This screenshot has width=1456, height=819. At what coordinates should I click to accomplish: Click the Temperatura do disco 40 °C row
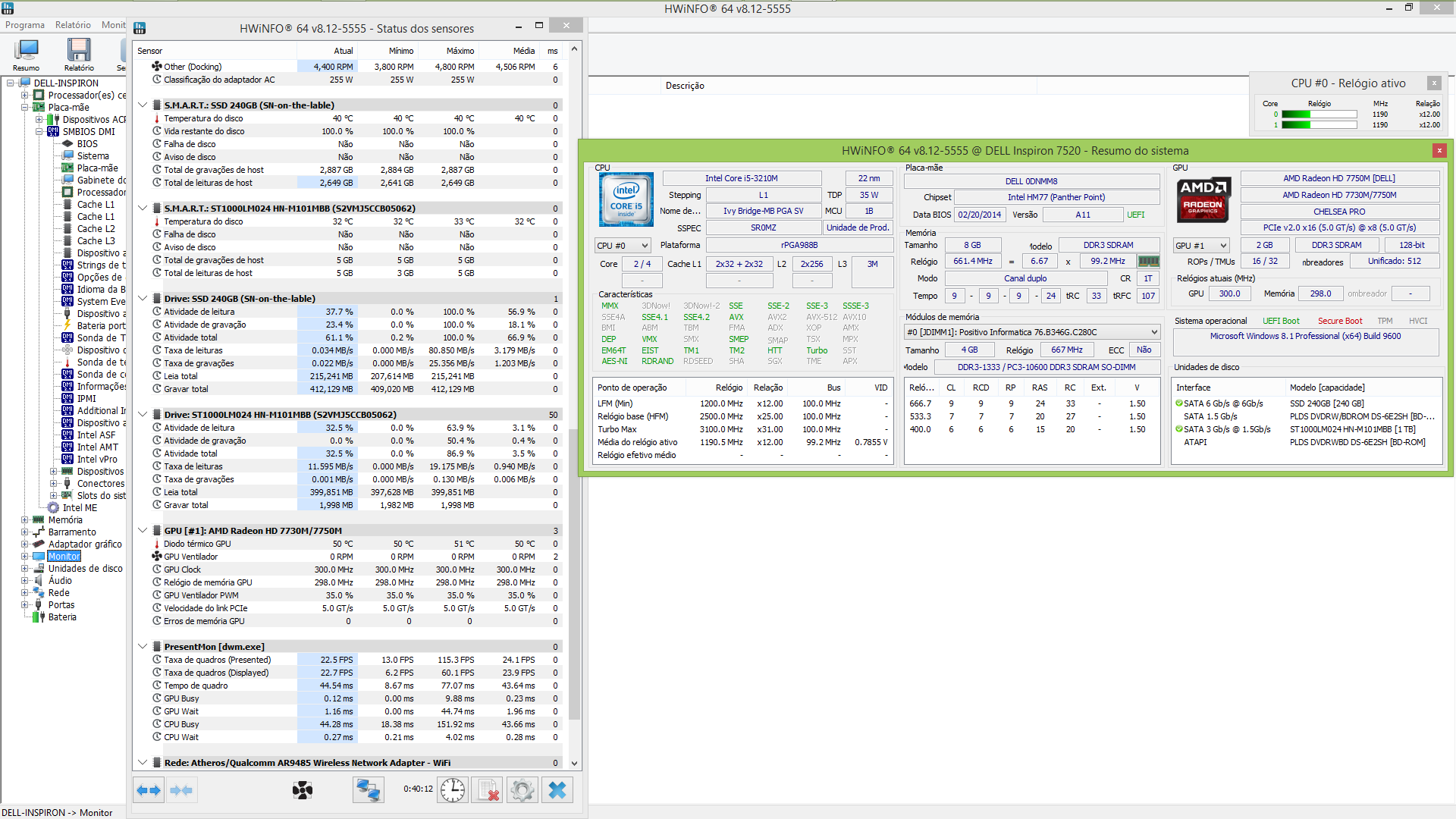tap(348, 118)
